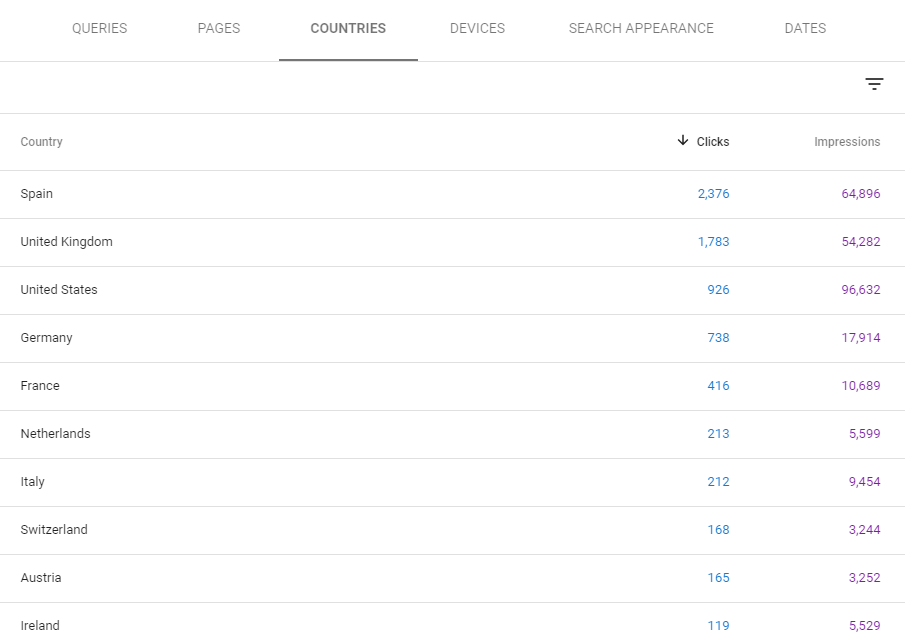Select the Netherlands row

(x=55, y=434)
